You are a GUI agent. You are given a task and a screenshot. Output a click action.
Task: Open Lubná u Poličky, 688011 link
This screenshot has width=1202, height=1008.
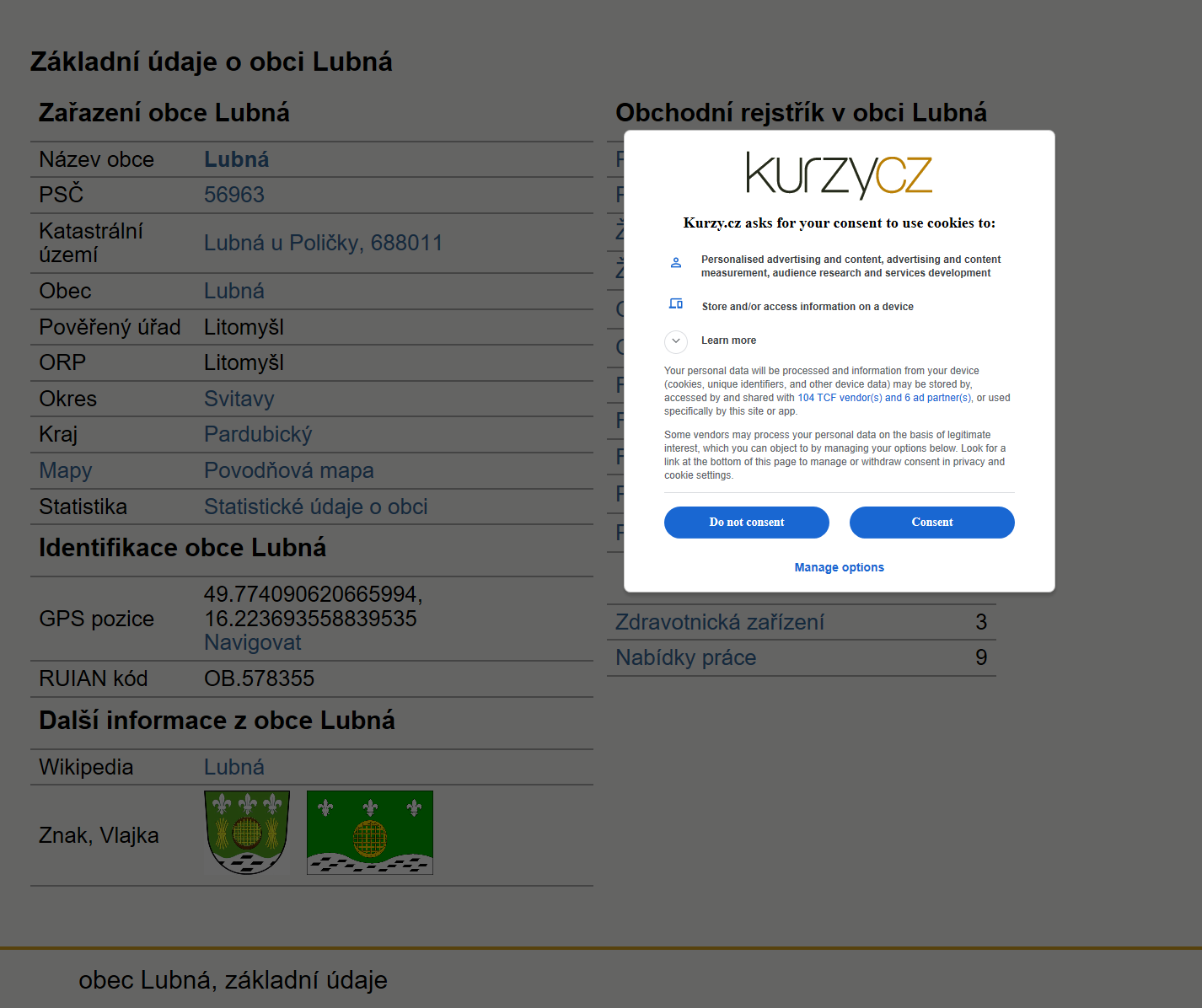[x=324, y=243]
